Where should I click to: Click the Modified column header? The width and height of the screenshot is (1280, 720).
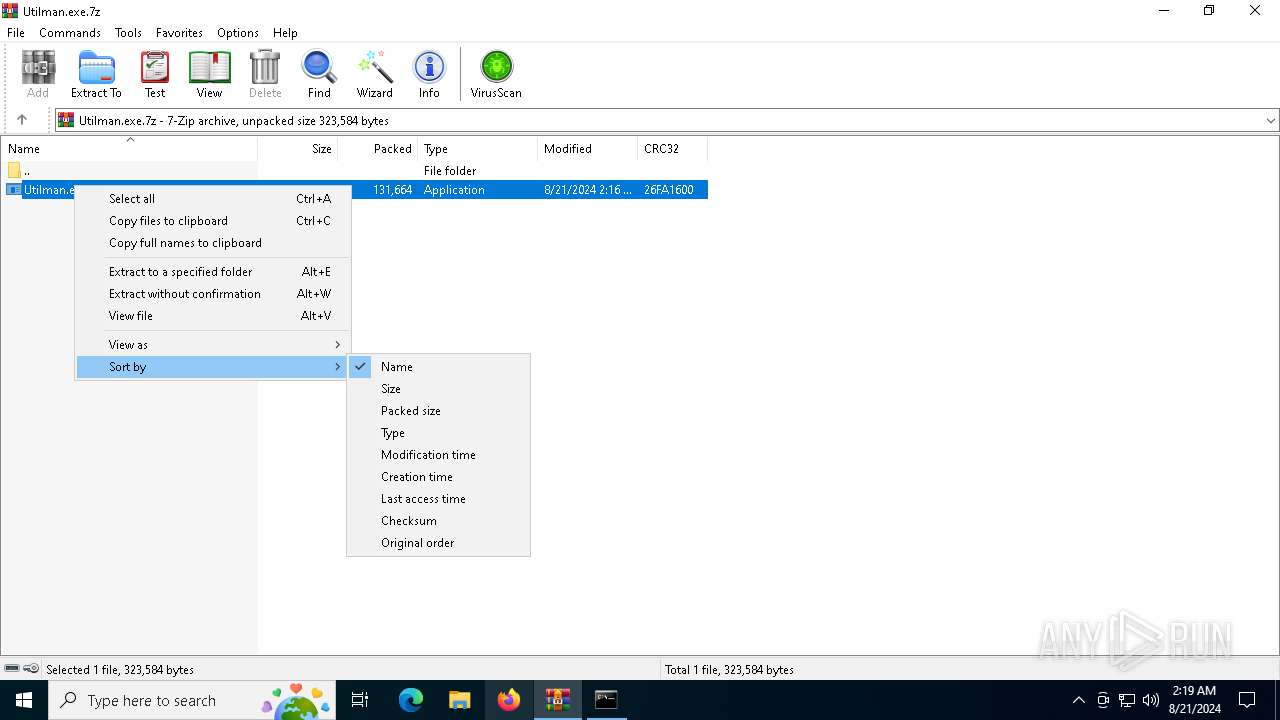[x=588, y=149]
